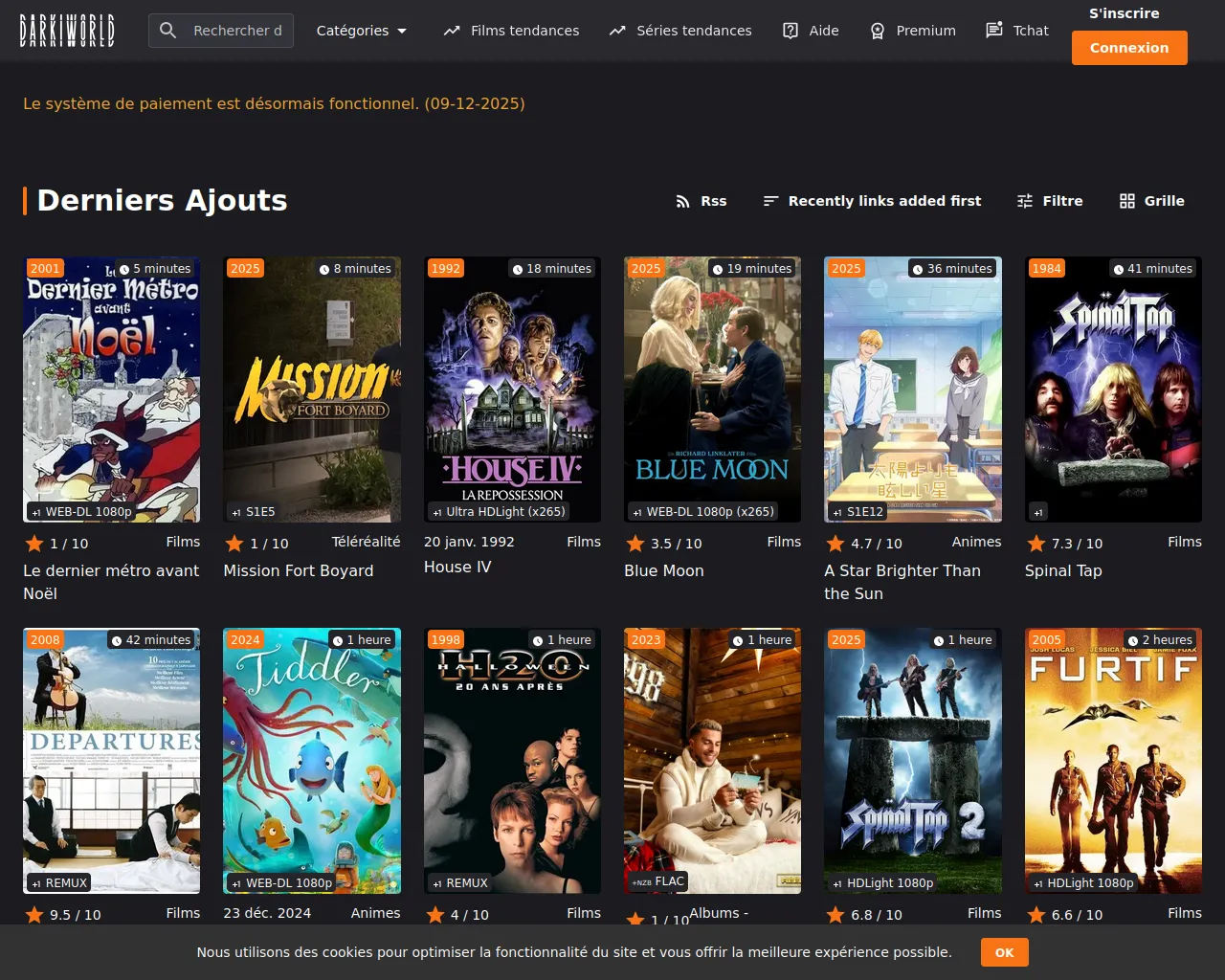1225x980 pixels.
Task: Click the Spinal Tap title text
Action: tap(1063, 570)
